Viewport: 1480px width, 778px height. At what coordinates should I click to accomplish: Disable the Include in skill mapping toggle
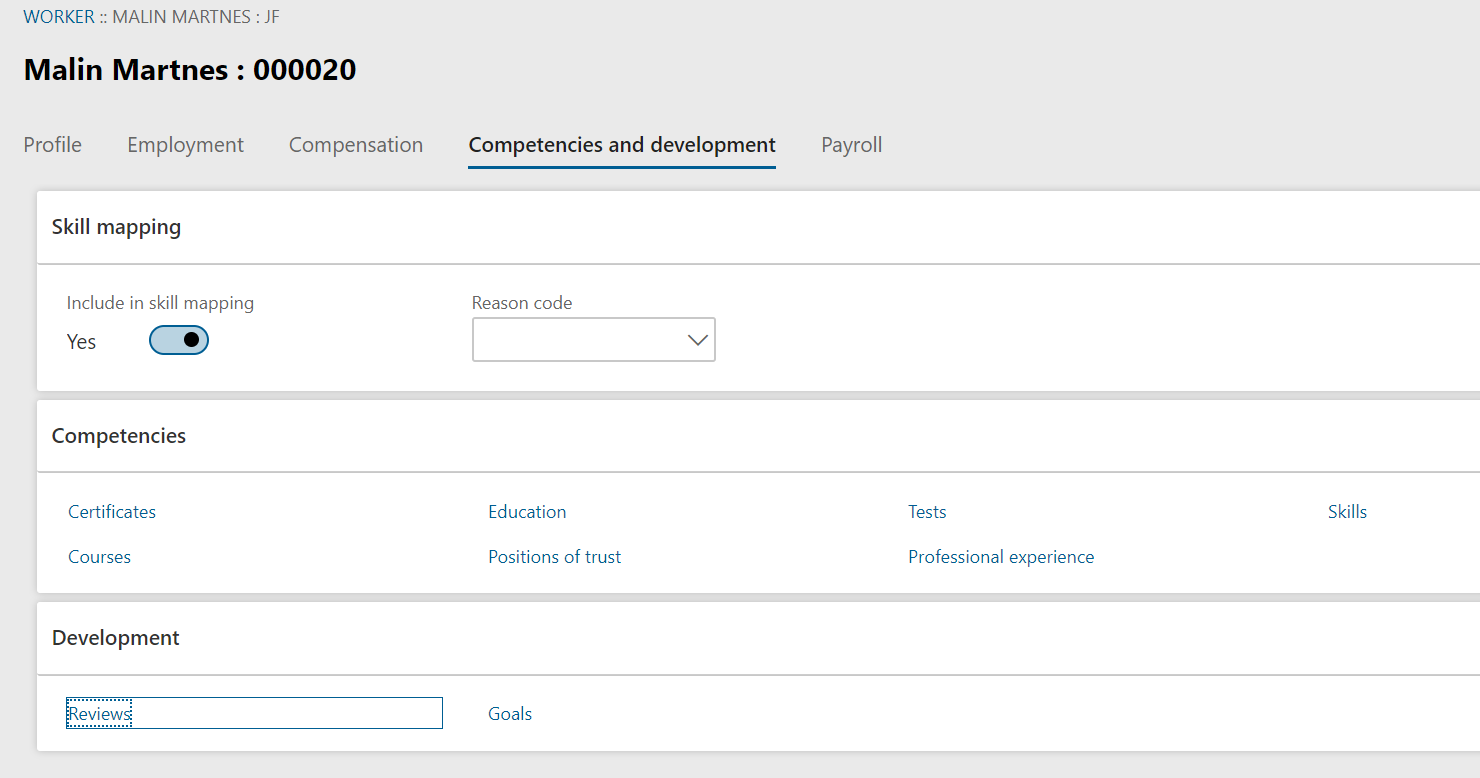(x=178, y=340)
